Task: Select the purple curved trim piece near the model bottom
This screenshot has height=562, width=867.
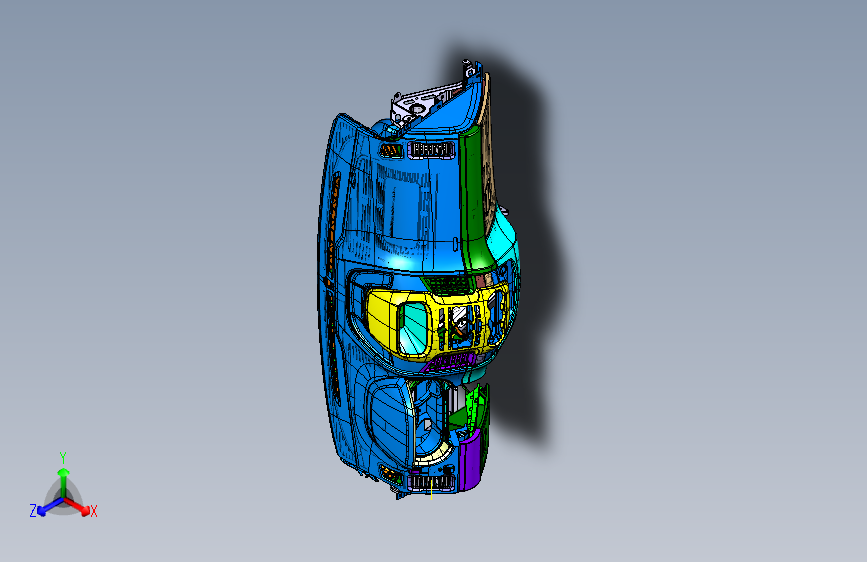Action: point(469,461)
